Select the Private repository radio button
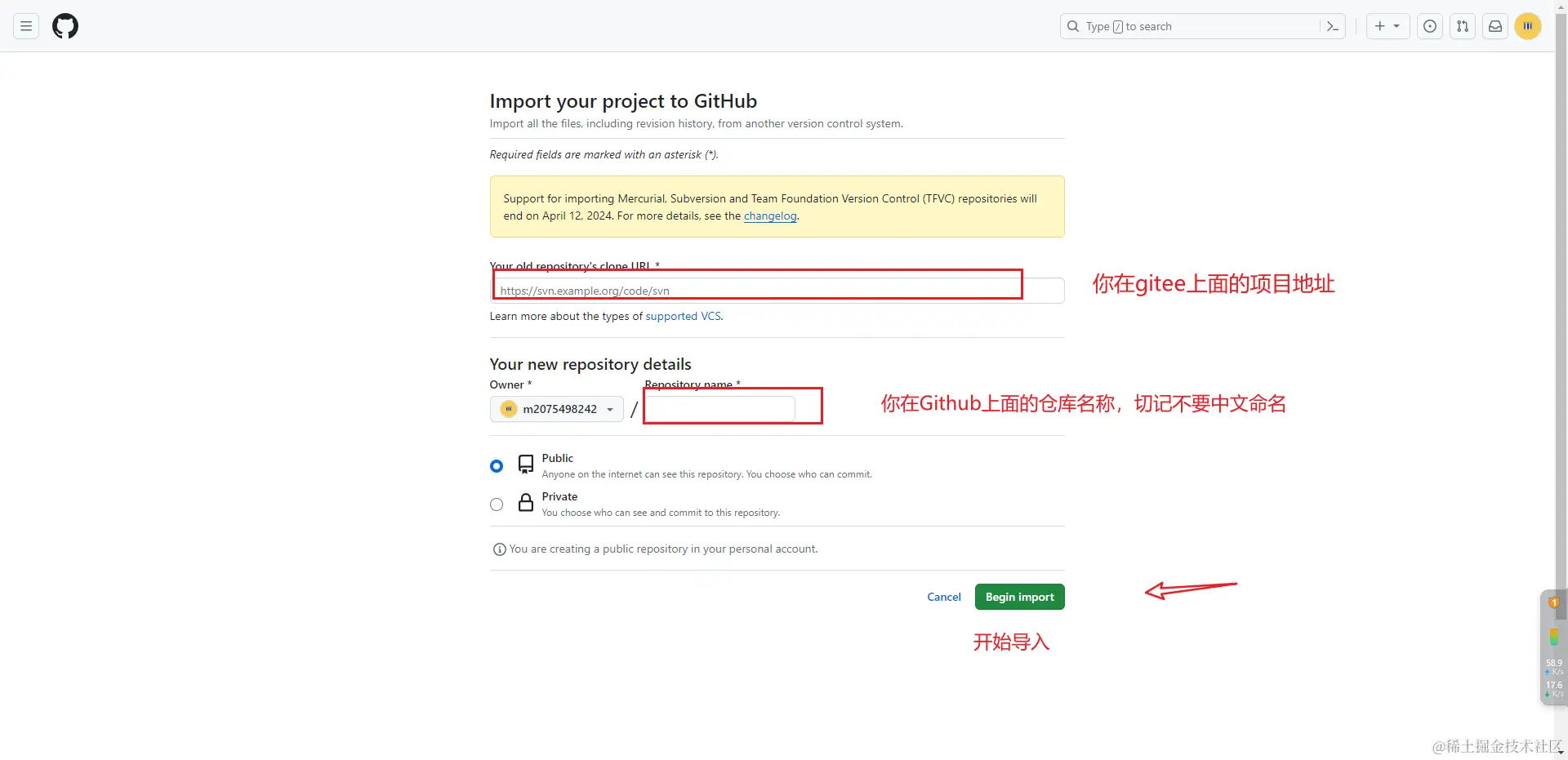1568x760 pixels. 497,504
